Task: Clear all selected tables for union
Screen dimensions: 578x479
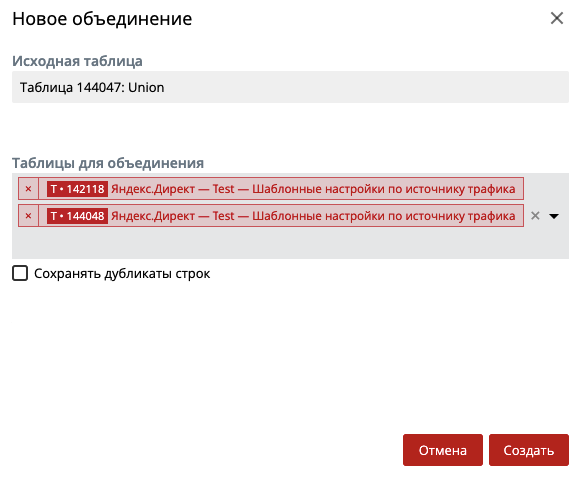Action: pyautogui.click(x=535, y=216)
